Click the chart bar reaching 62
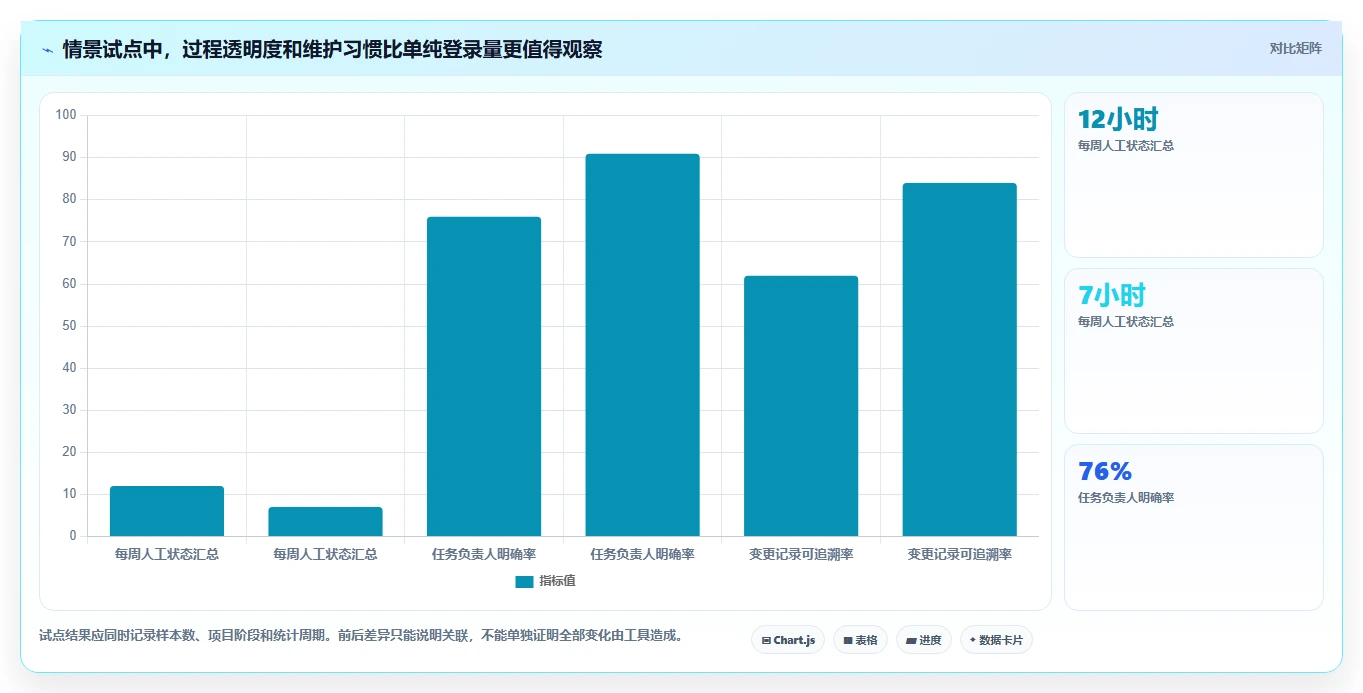Image resolution: width=1363 pixels, height=693 pixels. pos(801,406)
